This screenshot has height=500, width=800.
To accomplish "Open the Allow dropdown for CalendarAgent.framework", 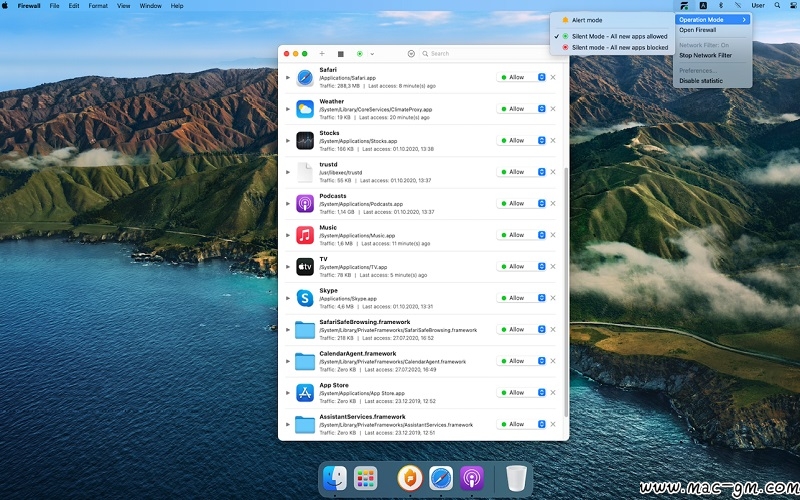I will pyautogui.click(x=521, y=361).
